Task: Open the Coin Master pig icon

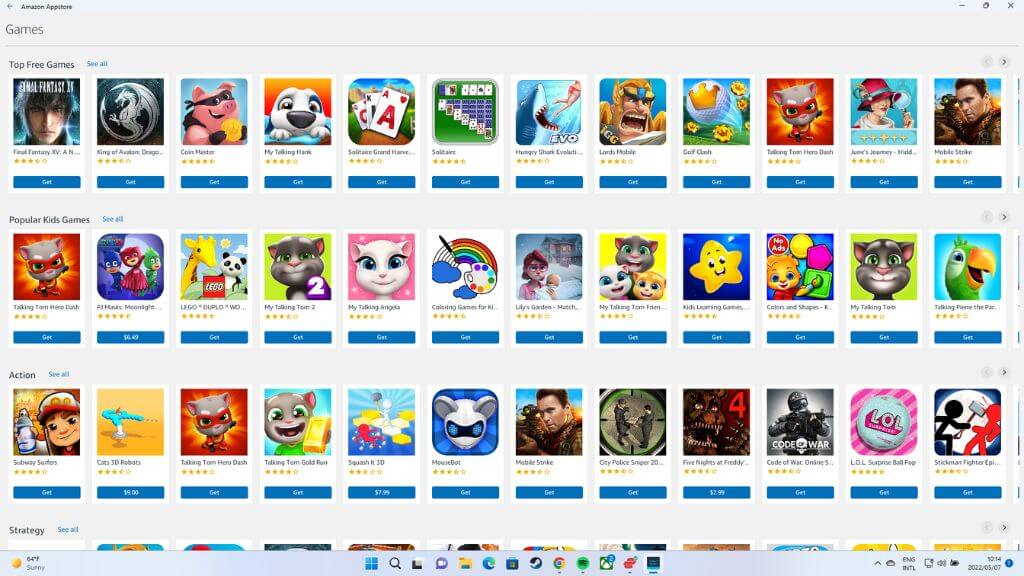Action: coord(214,112)
